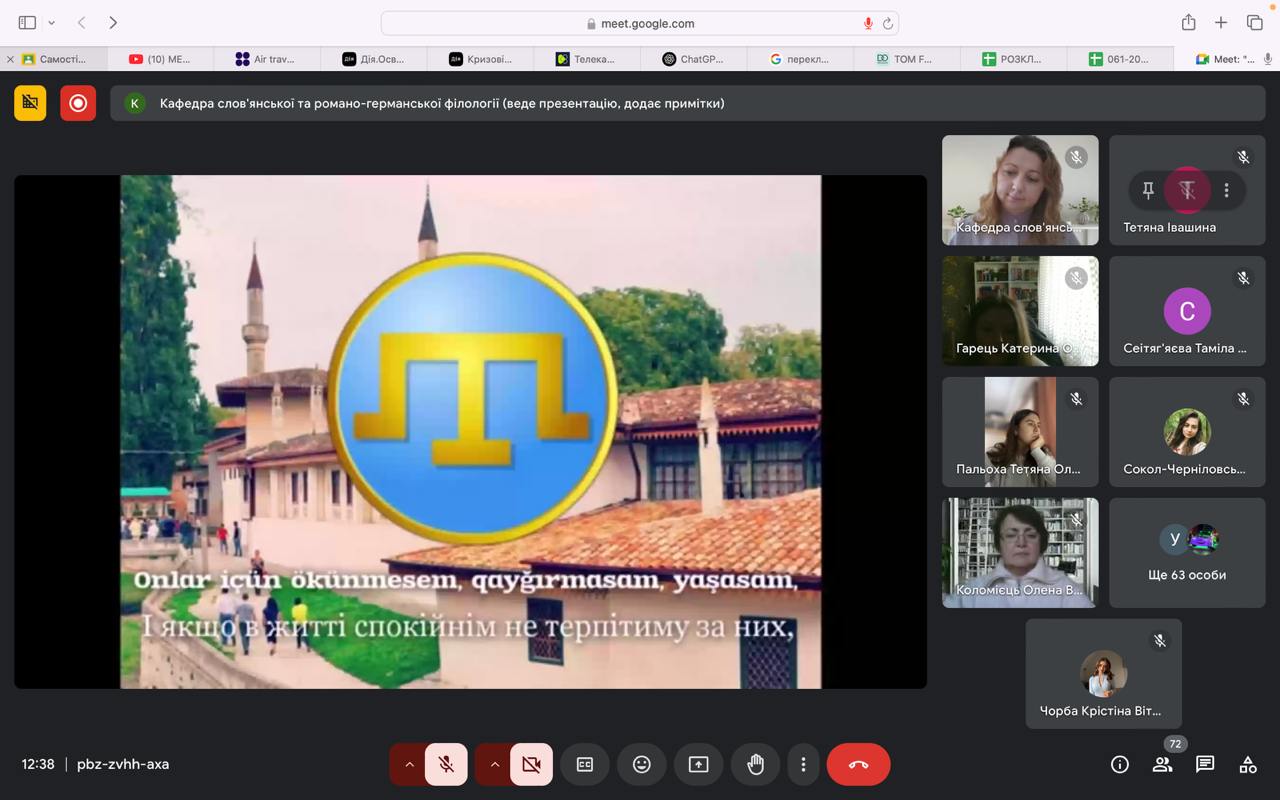The width and height of the screenshot is (1280, 800).
Task: Raise your hand
Action: coord(755,764)
